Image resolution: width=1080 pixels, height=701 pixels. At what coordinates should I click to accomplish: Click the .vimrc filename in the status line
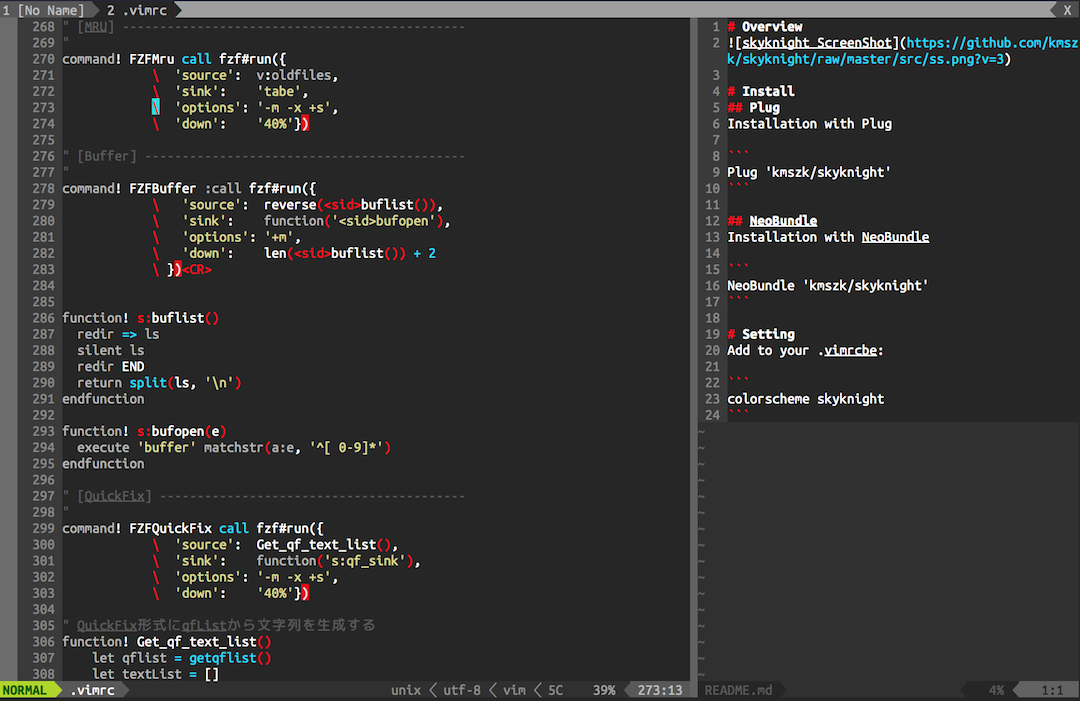pos(93,690)
